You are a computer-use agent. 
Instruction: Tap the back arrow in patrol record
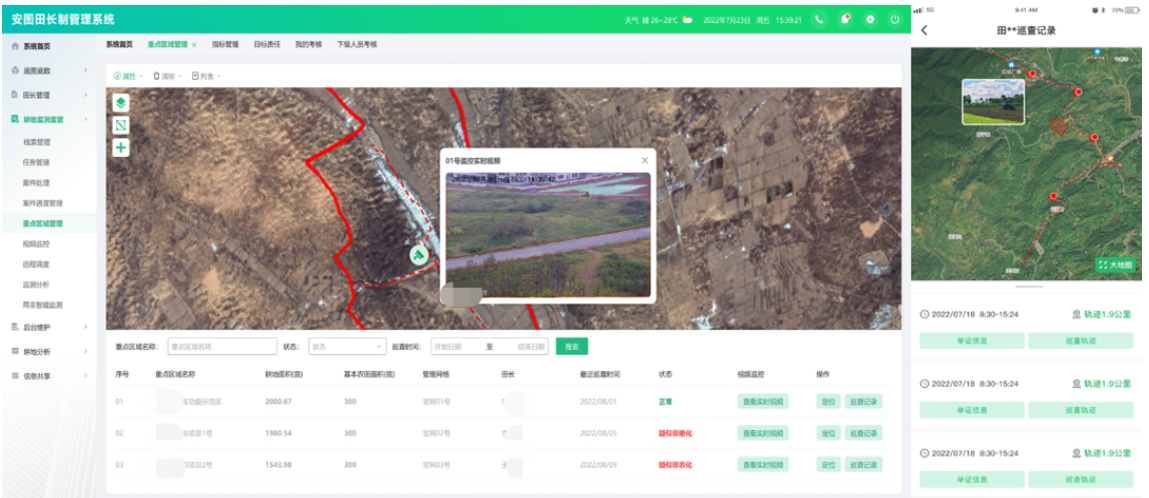point(924,30)
